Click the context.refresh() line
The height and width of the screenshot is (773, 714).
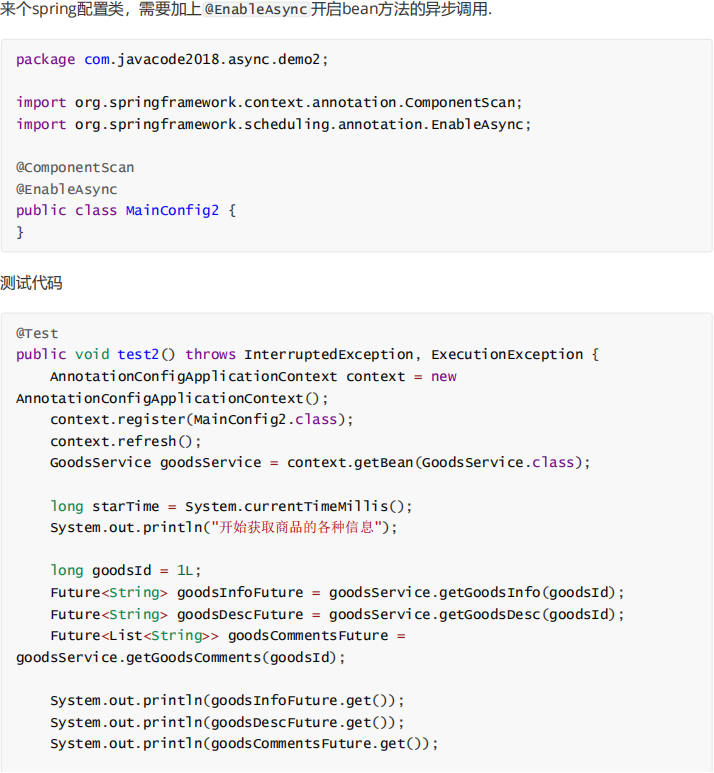(126, 442)
